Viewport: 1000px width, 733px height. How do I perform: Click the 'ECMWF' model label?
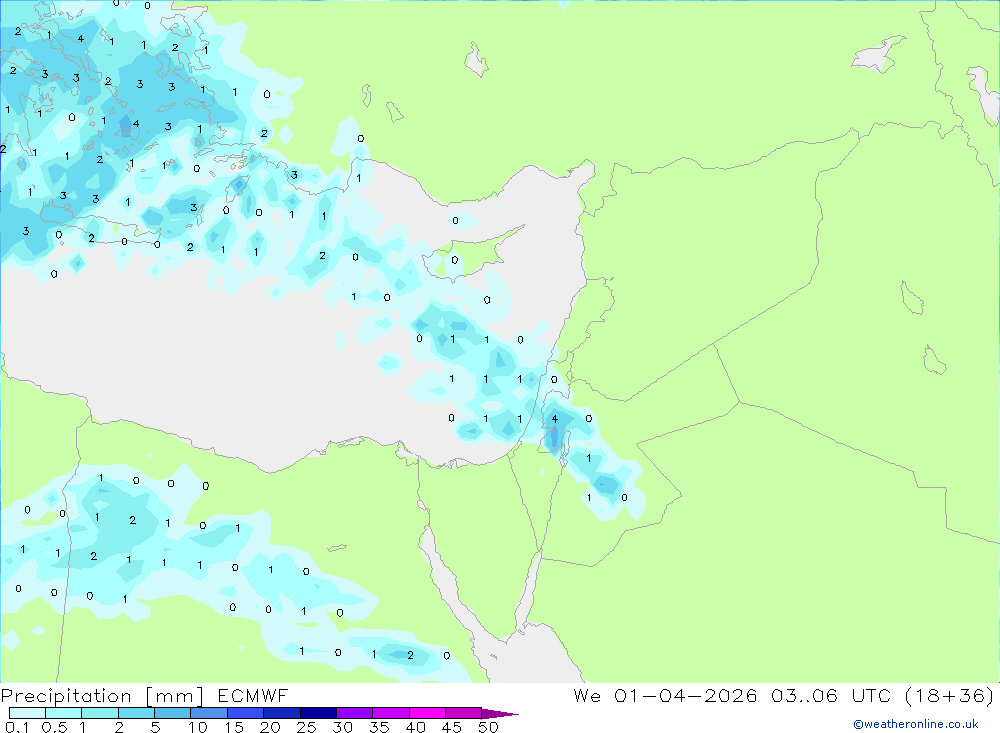pyautogui.click(x=253, y=695)
